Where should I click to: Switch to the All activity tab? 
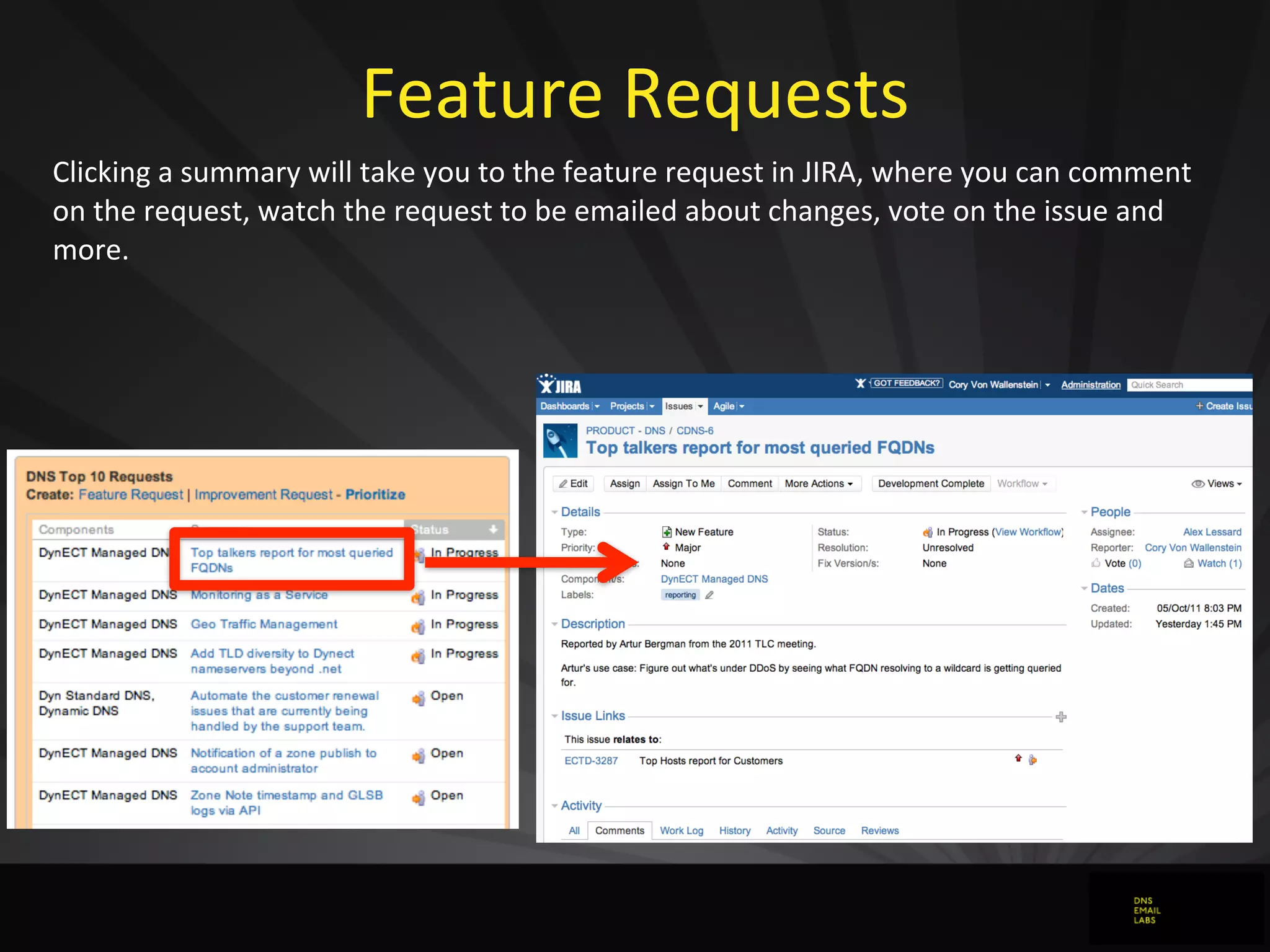click(574, 831)
